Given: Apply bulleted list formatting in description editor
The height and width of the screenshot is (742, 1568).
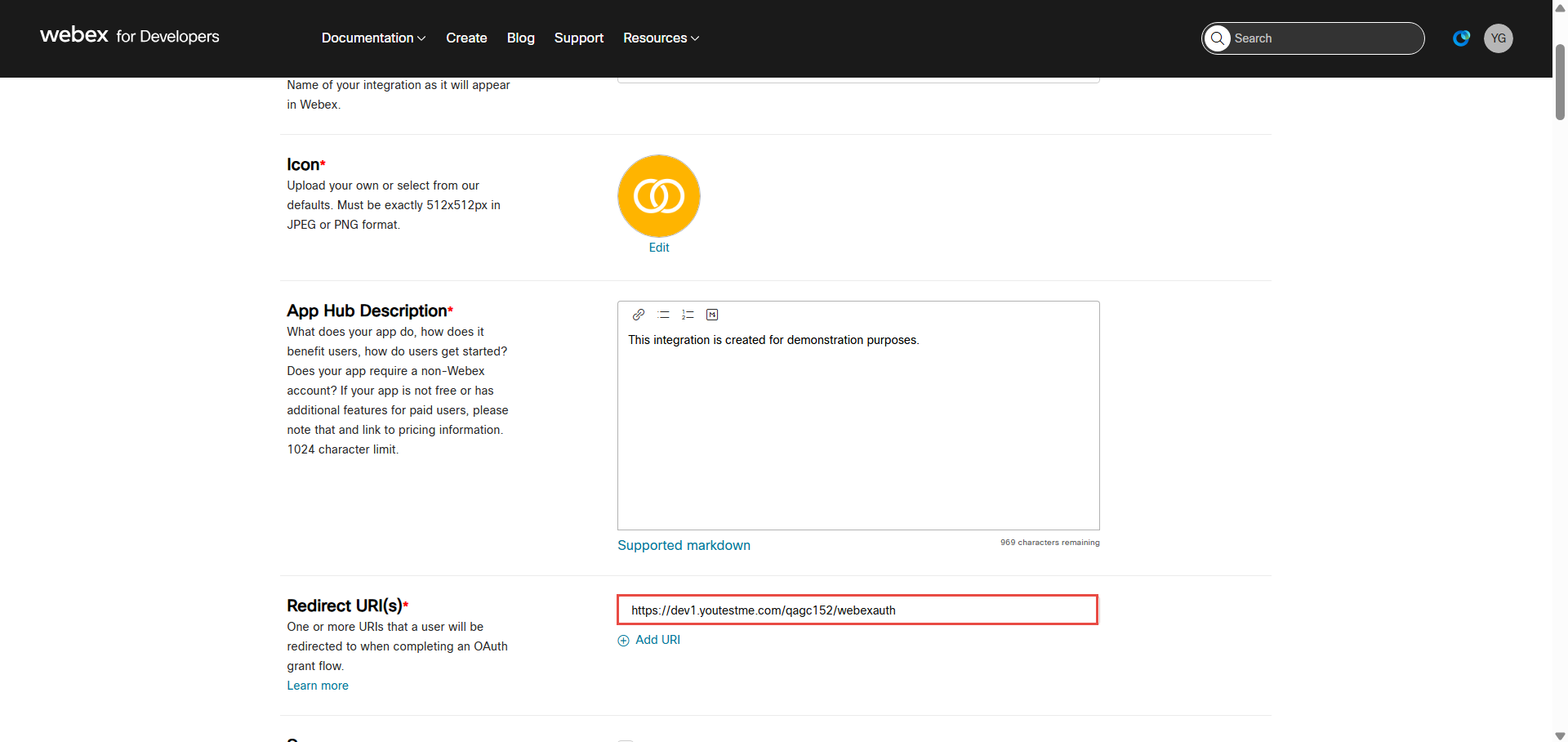Looking at the screenshot, I should [x=663, y=315].
